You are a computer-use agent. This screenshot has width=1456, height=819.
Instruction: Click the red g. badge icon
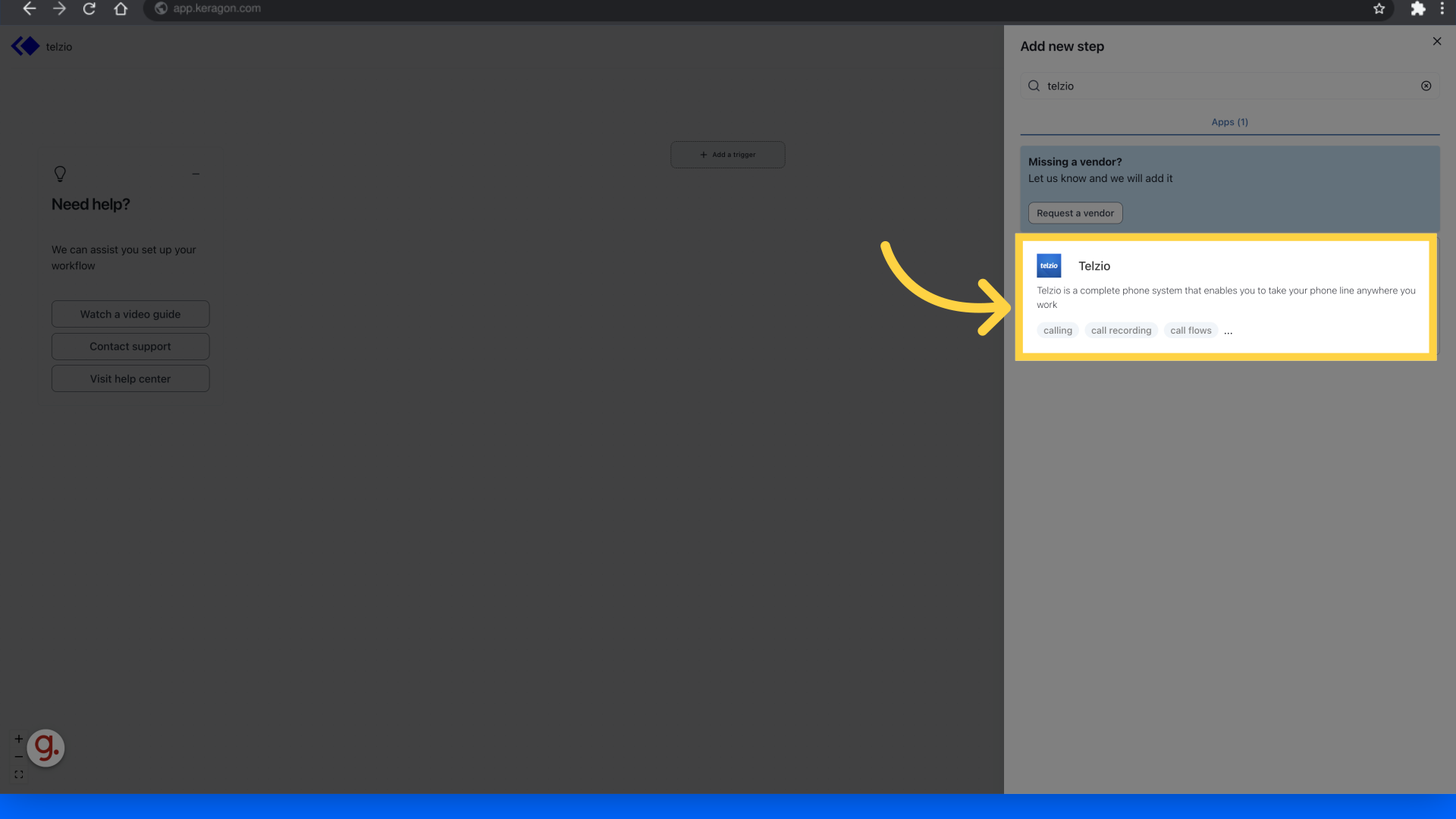(x=45, y=748)
